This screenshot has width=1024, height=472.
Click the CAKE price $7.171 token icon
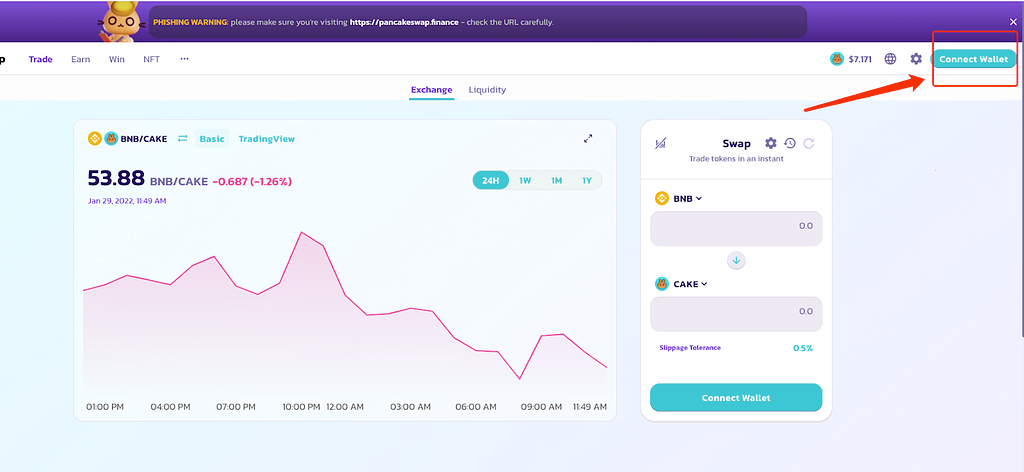837,59
